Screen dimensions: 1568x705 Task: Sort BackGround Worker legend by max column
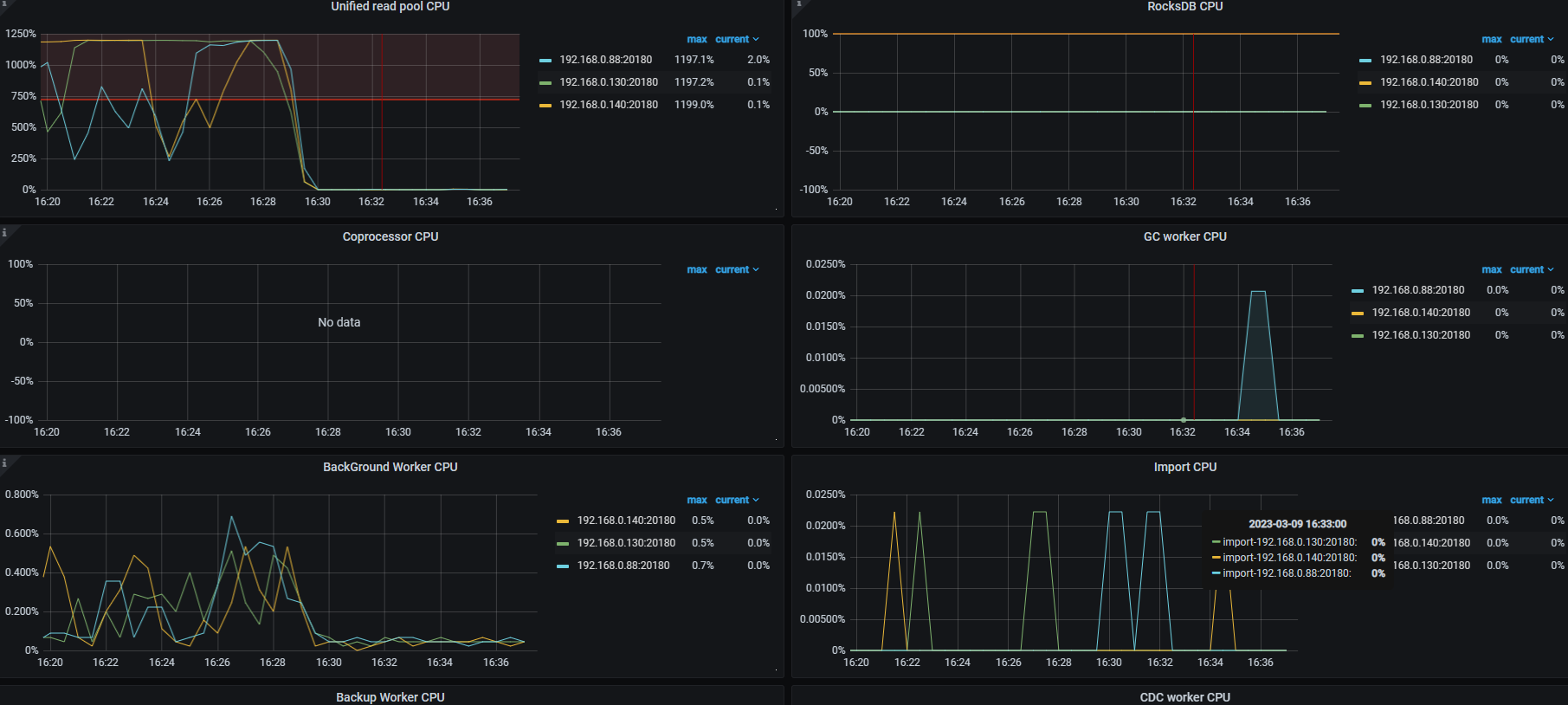697,501
